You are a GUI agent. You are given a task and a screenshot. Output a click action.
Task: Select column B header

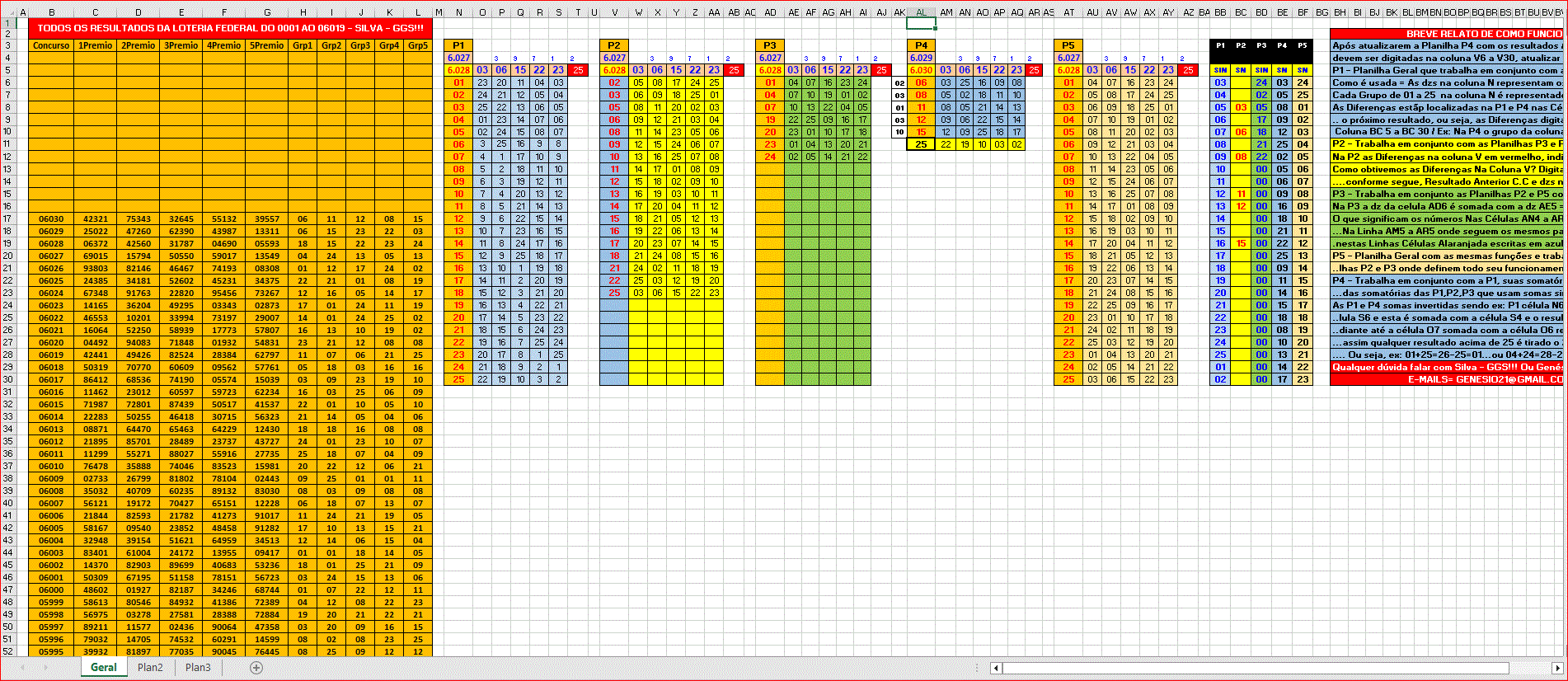point(51,12)
